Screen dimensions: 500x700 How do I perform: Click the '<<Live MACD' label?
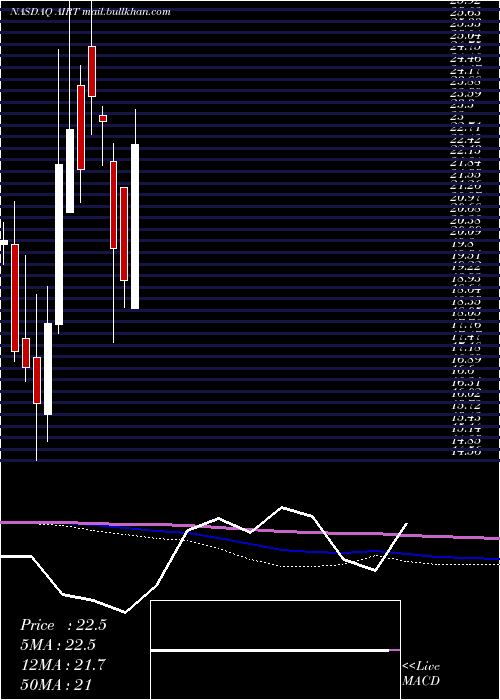(x=421, y=673)
